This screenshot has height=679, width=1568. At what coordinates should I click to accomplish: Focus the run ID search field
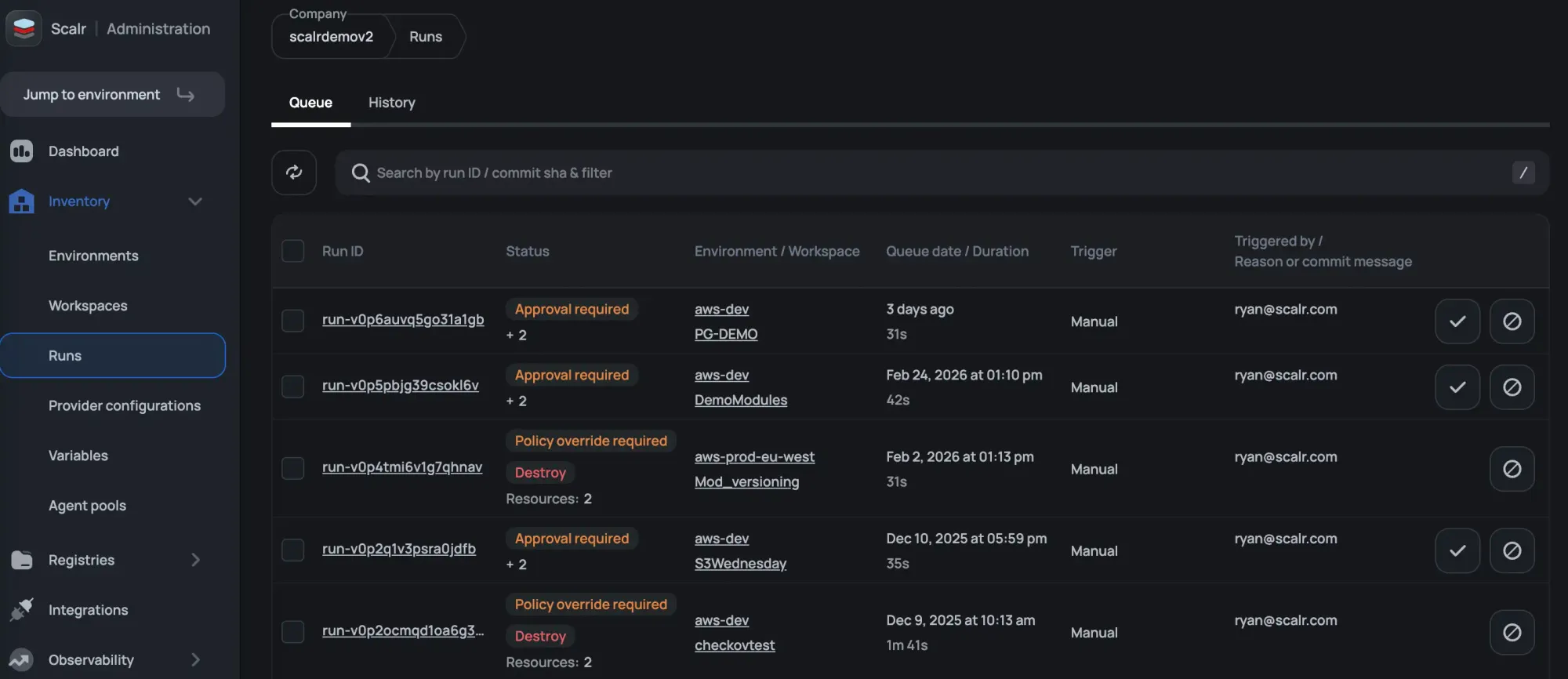tap(925, 172)
